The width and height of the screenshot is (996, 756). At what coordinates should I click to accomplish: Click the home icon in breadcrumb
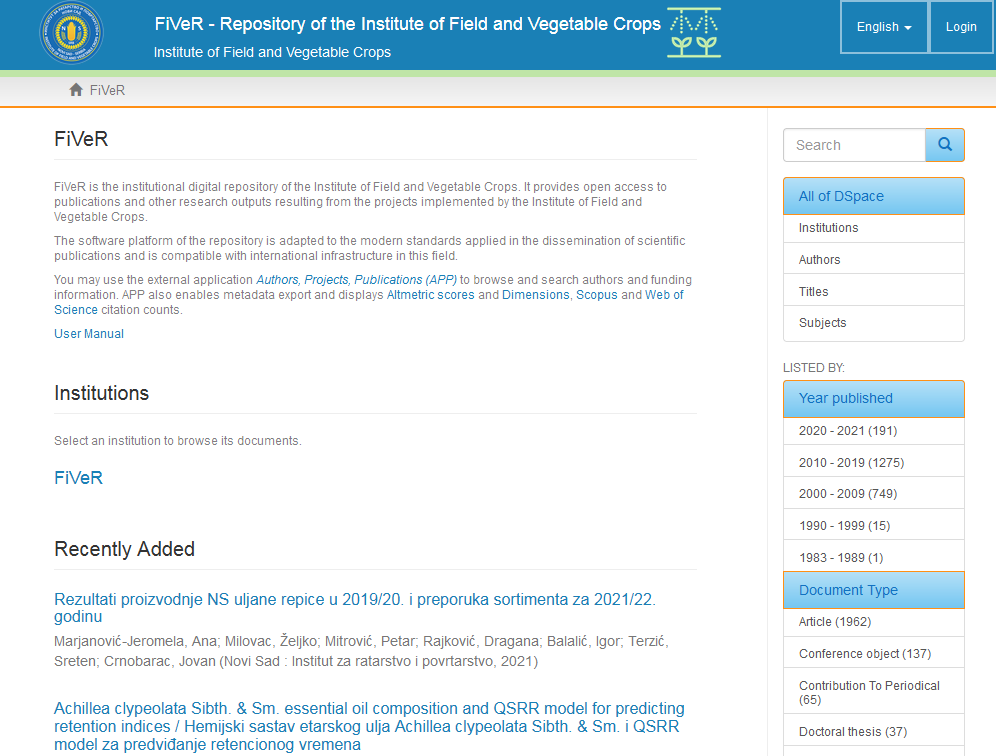click(76, 90)
